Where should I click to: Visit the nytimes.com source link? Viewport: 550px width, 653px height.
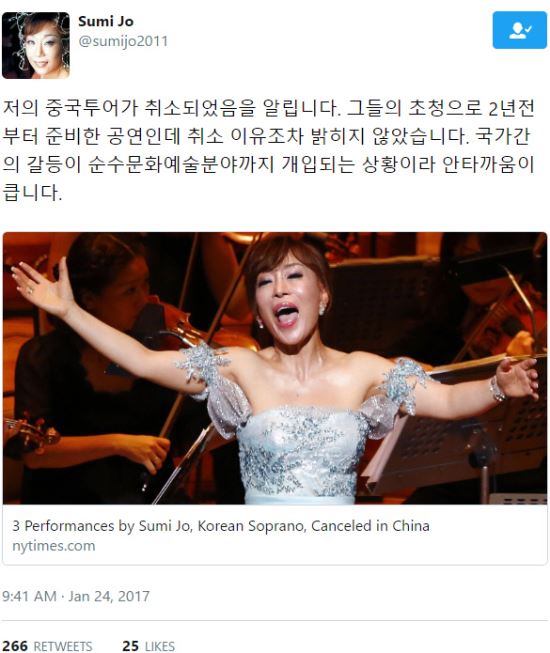[53, 546]
